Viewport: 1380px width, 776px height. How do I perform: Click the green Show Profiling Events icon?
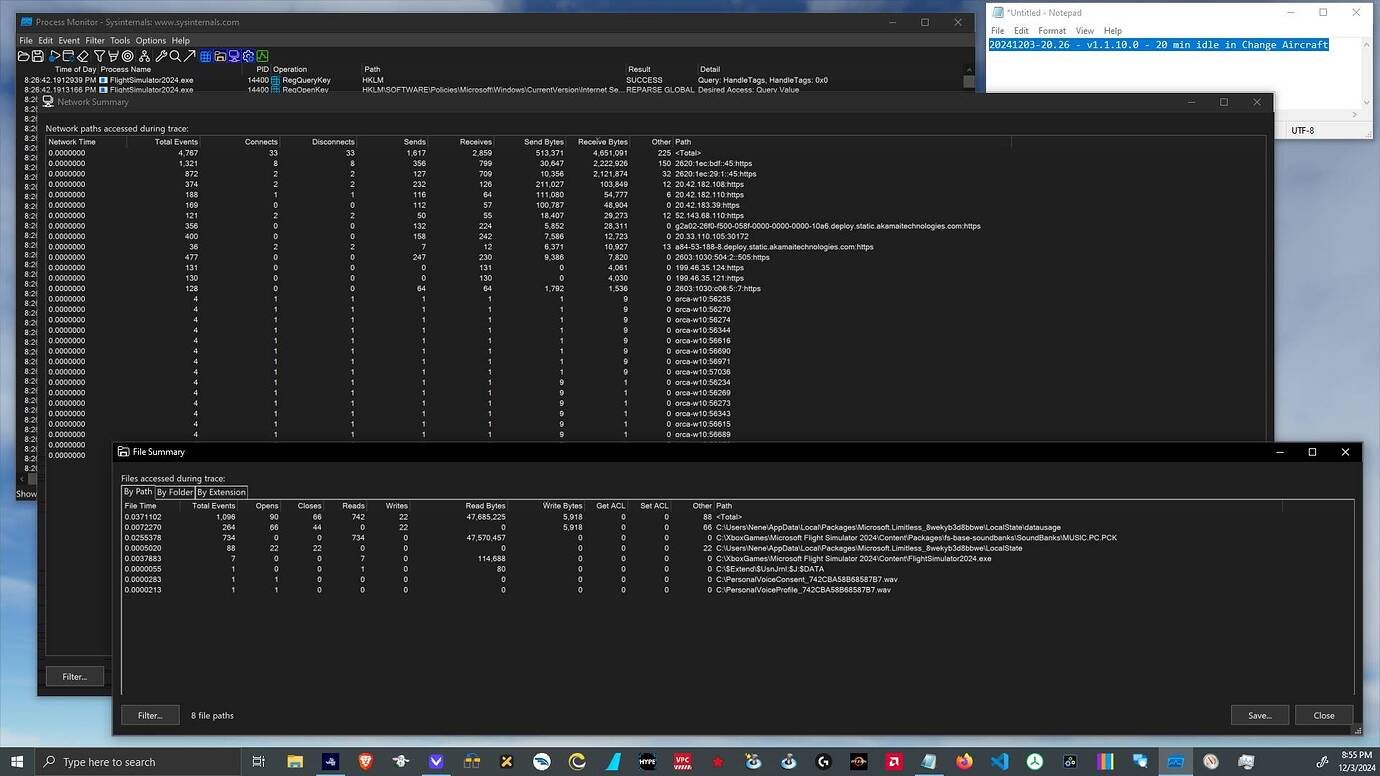click(x=263, y=56)
